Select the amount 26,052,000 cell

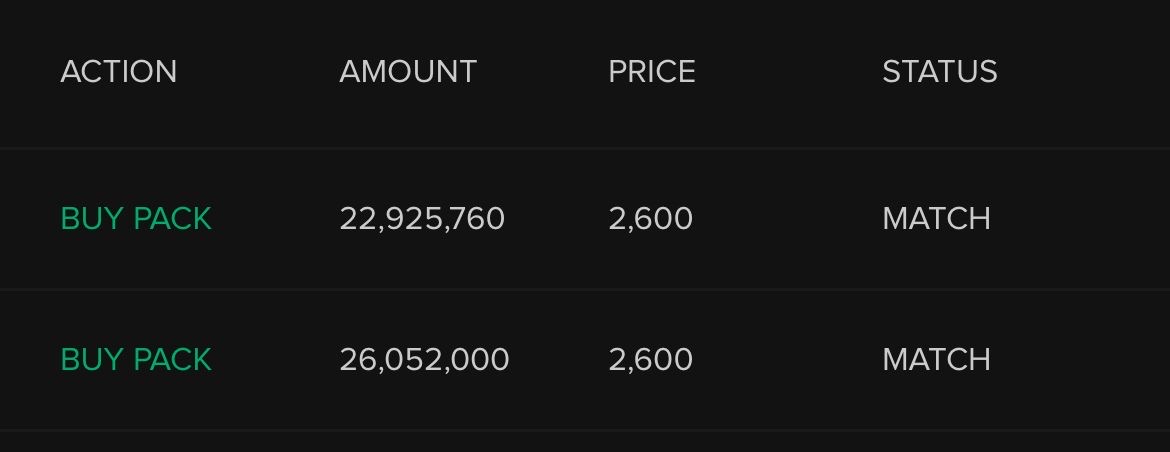[x=424, y=360]
